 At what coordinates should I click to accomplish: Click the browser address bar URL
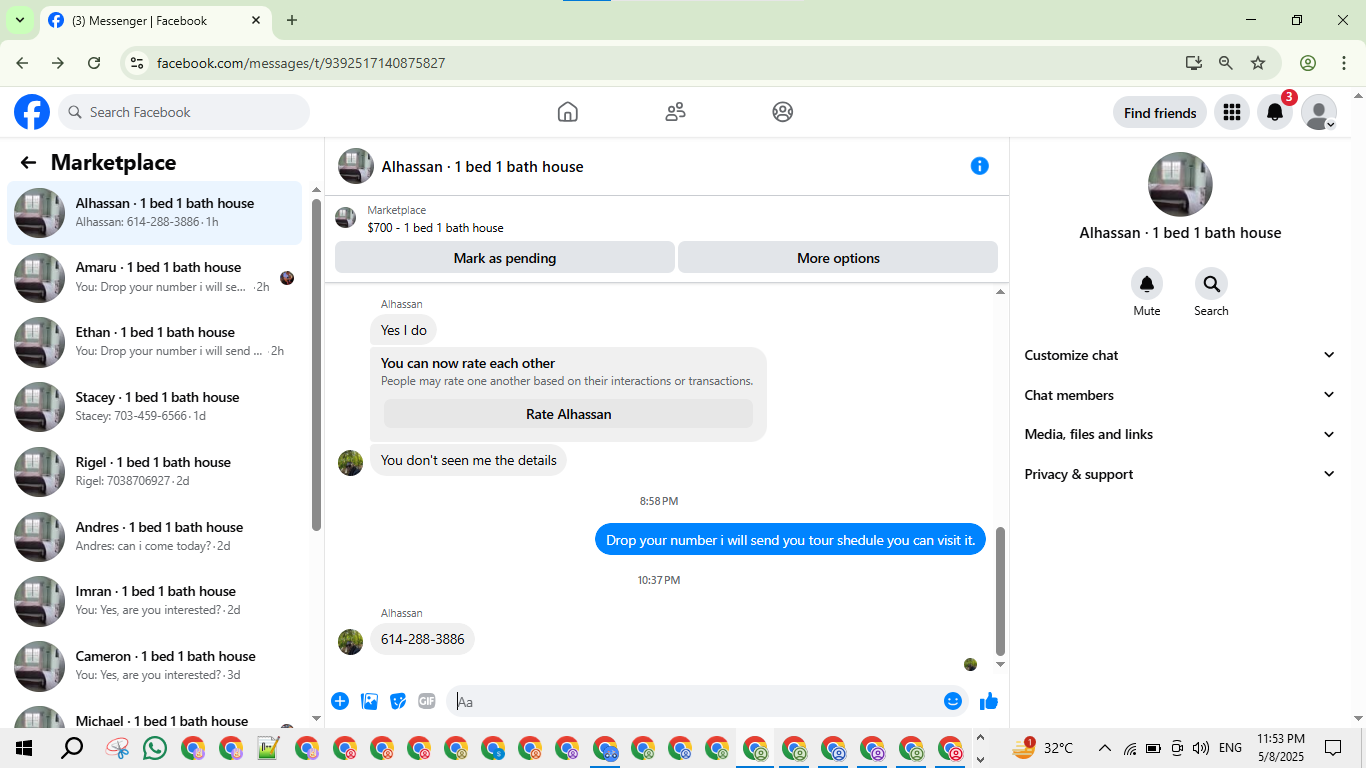[301, 63]
